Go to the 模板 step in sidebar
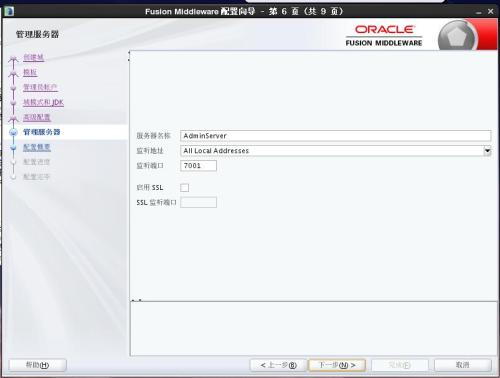The width and height of the screenshot is (500, 378). point(30,72)
